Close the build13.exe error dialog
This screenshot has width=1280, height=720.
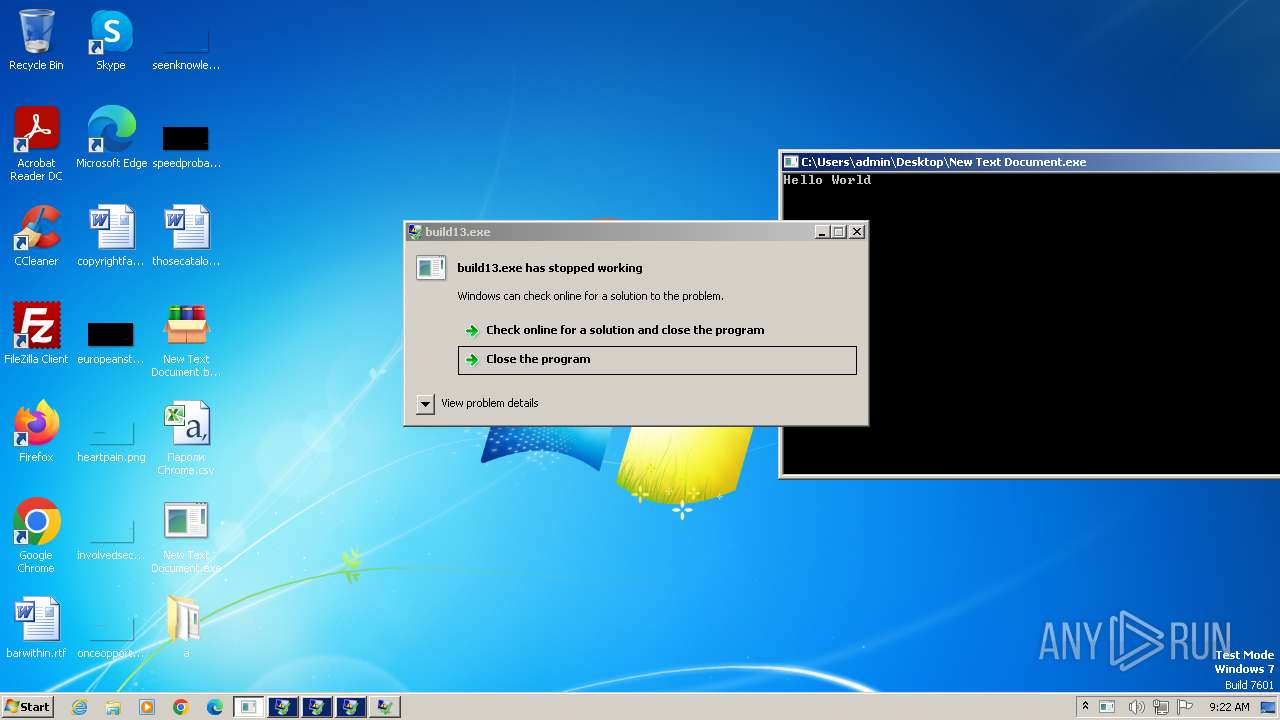857,232
